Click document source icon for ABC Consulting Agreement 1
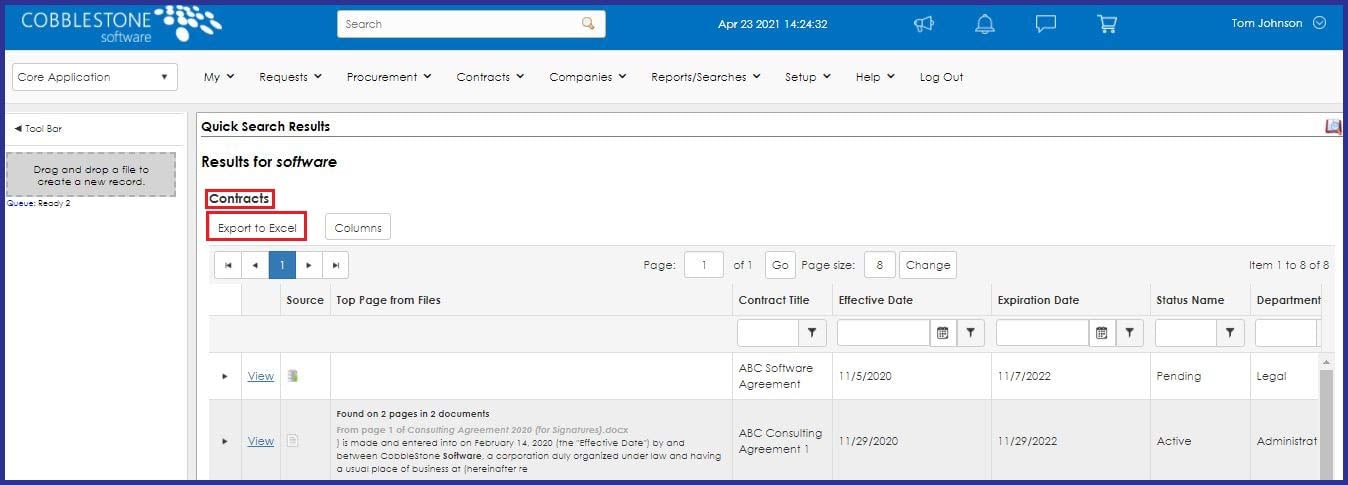This screenshot has height=485, width=1348. click(293, 441)
